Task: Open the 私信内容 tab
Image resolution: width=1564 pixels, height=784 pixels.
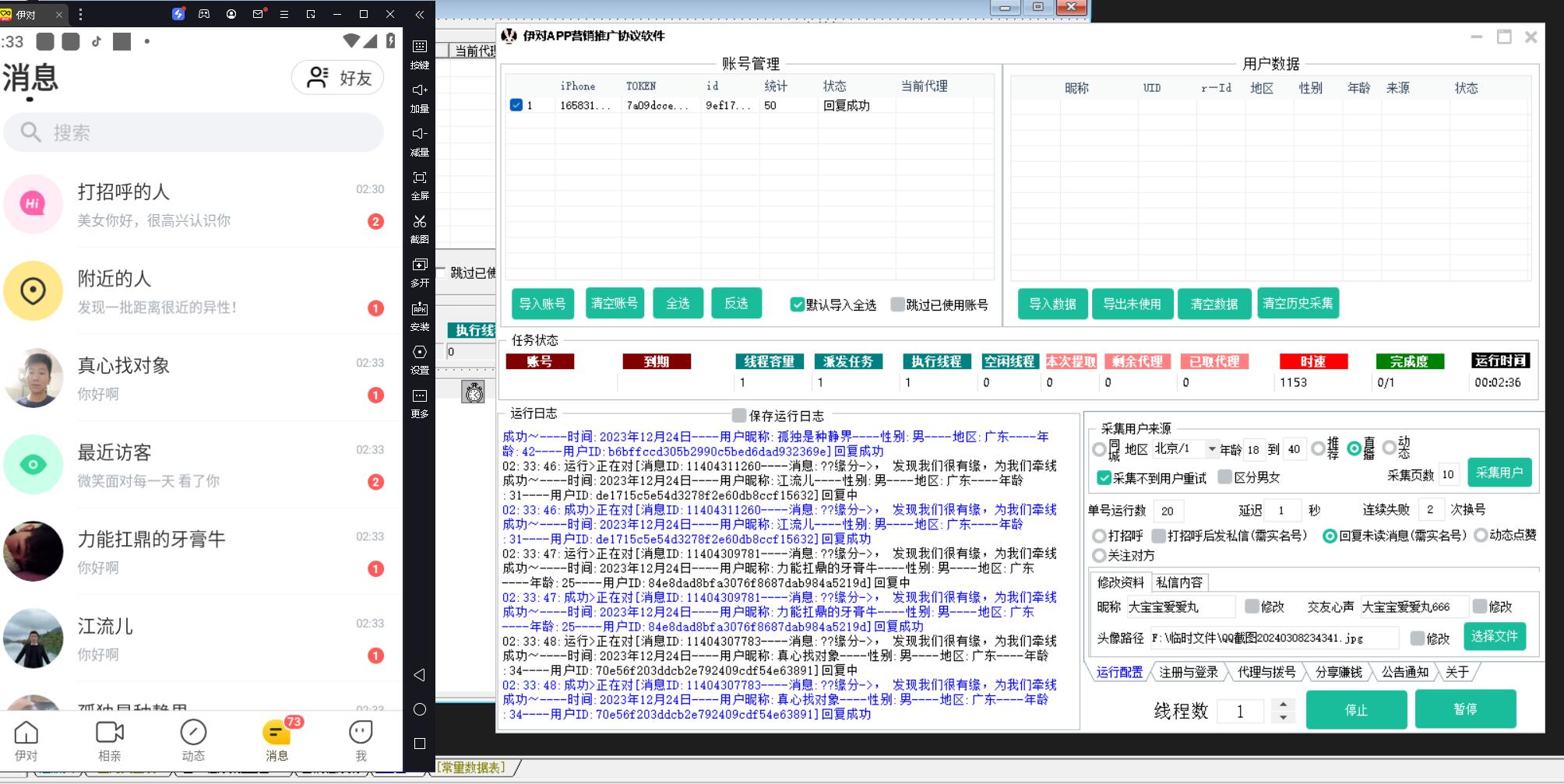Action: (x=1182, y=582)
